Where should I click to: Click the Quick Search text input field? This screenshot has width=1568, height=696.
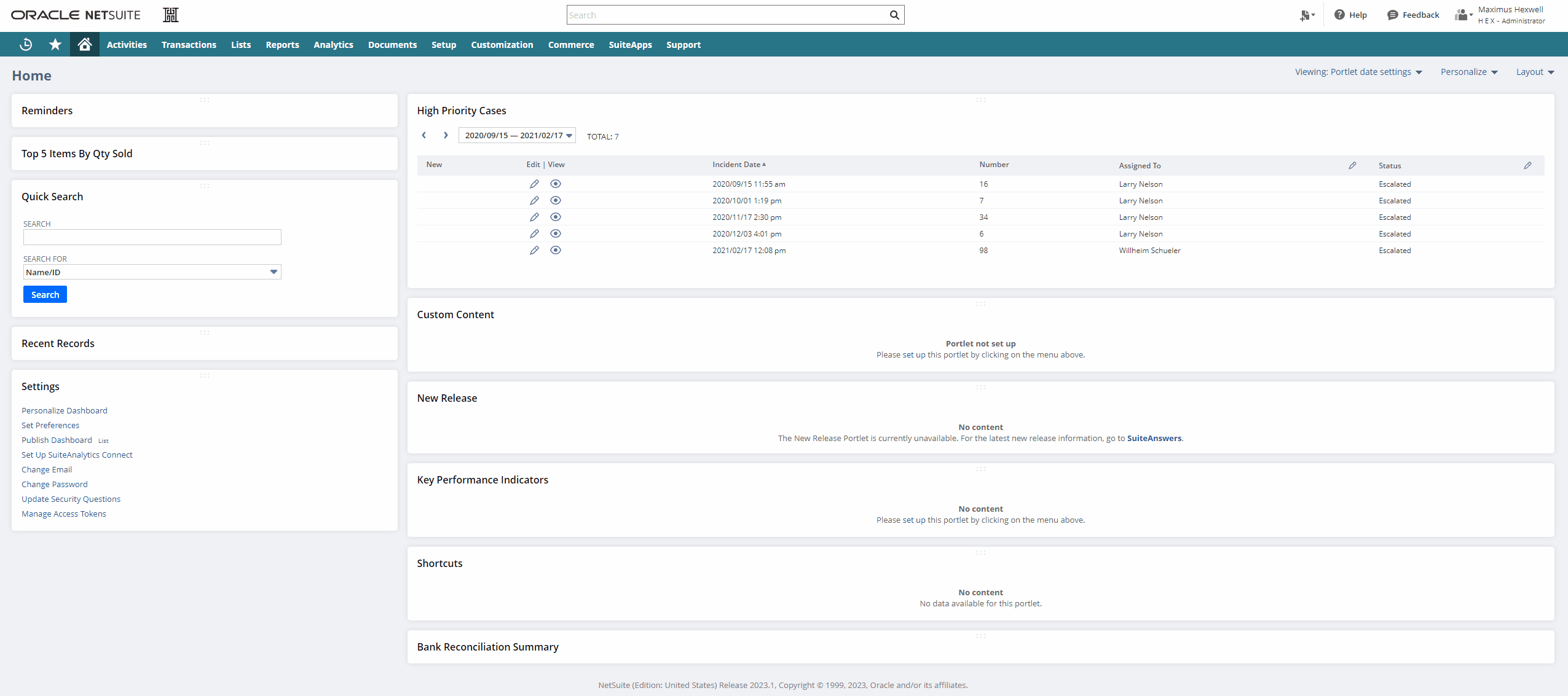click(152, 237)
